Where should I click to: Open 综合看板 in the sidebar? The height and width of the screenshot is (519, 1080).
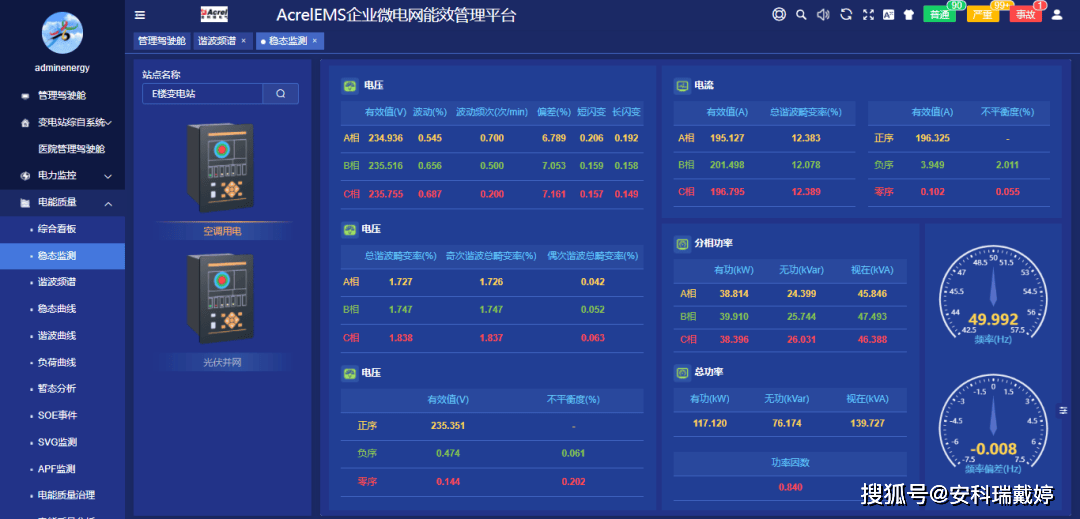point(56,229)
